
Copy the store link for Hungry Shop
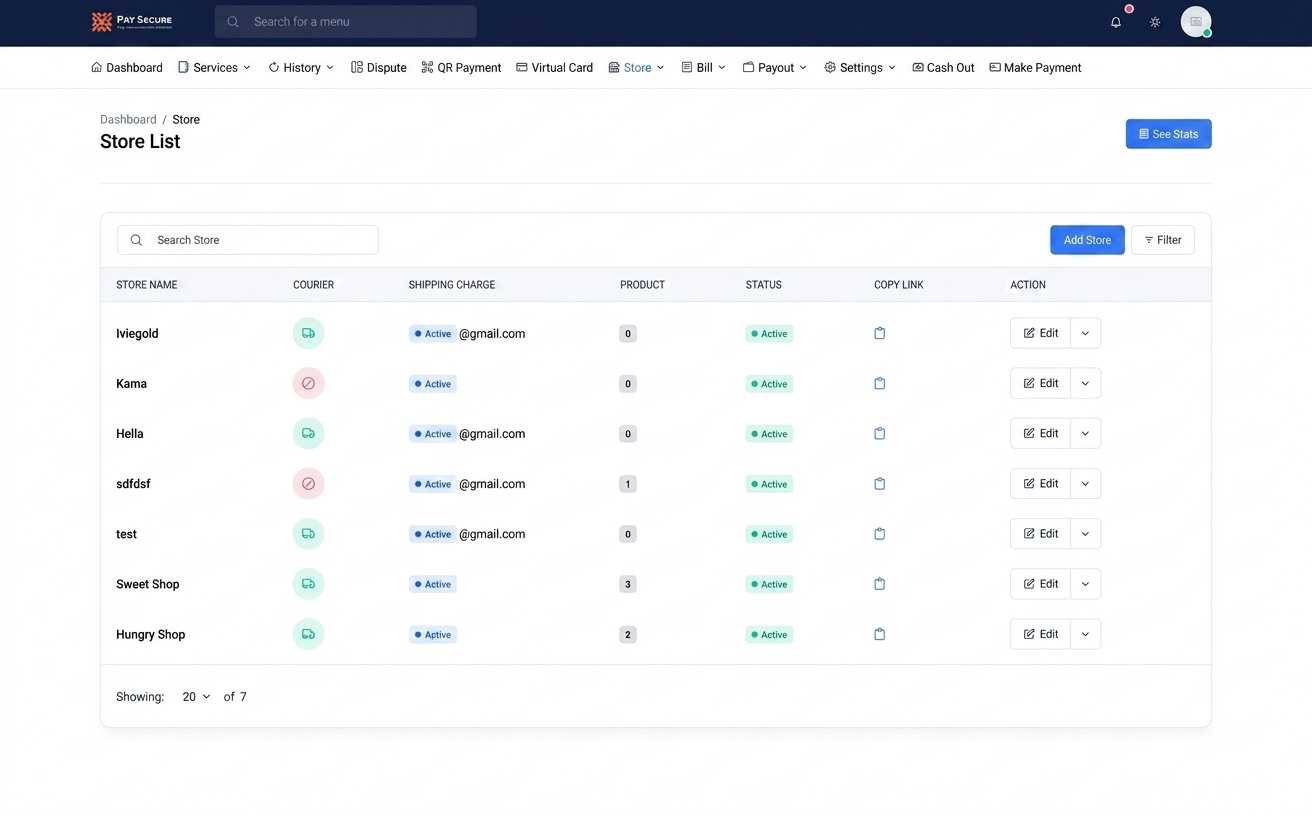pyautogui.click(x=880, y=633)
